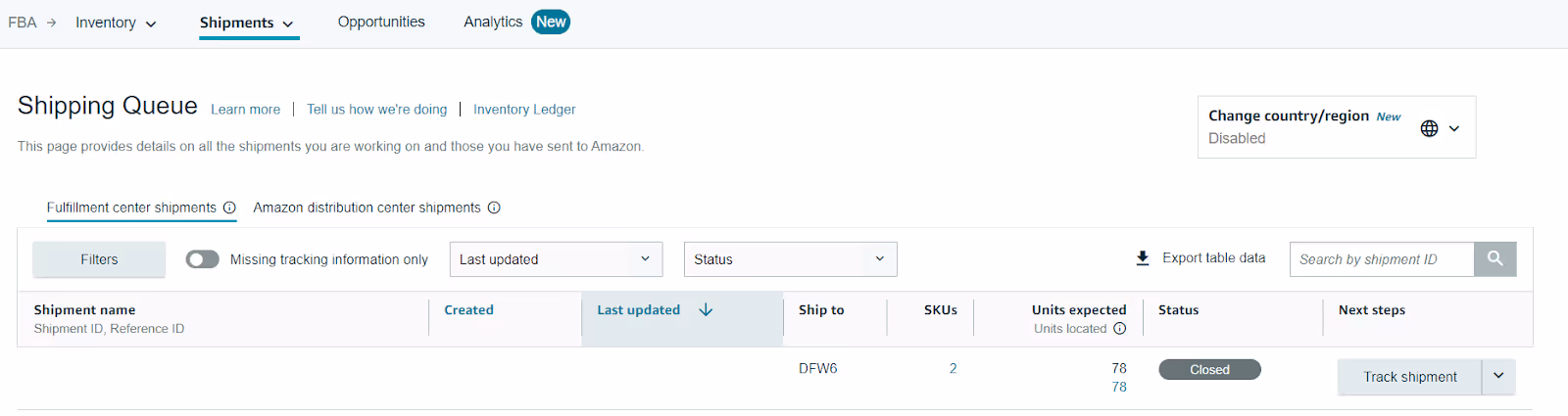This screenshot has height=416, width=1568.
Task: Click the download icon for export
Action: (1143, 258)
